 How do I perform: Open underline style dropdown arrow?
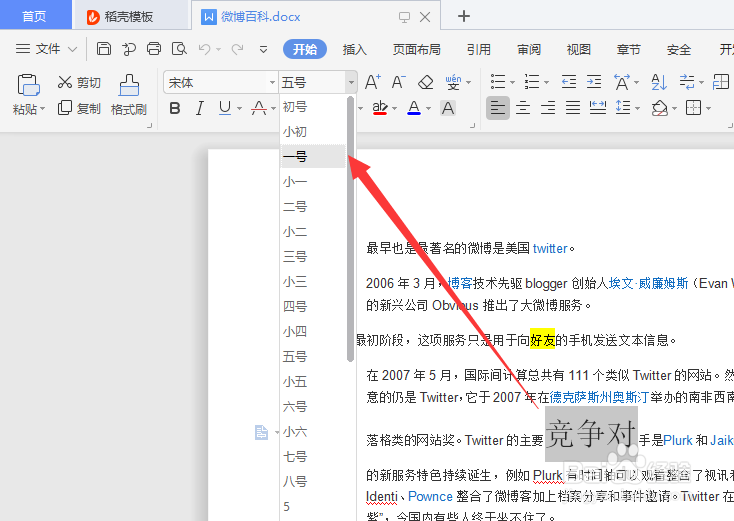tap(240, 109)
